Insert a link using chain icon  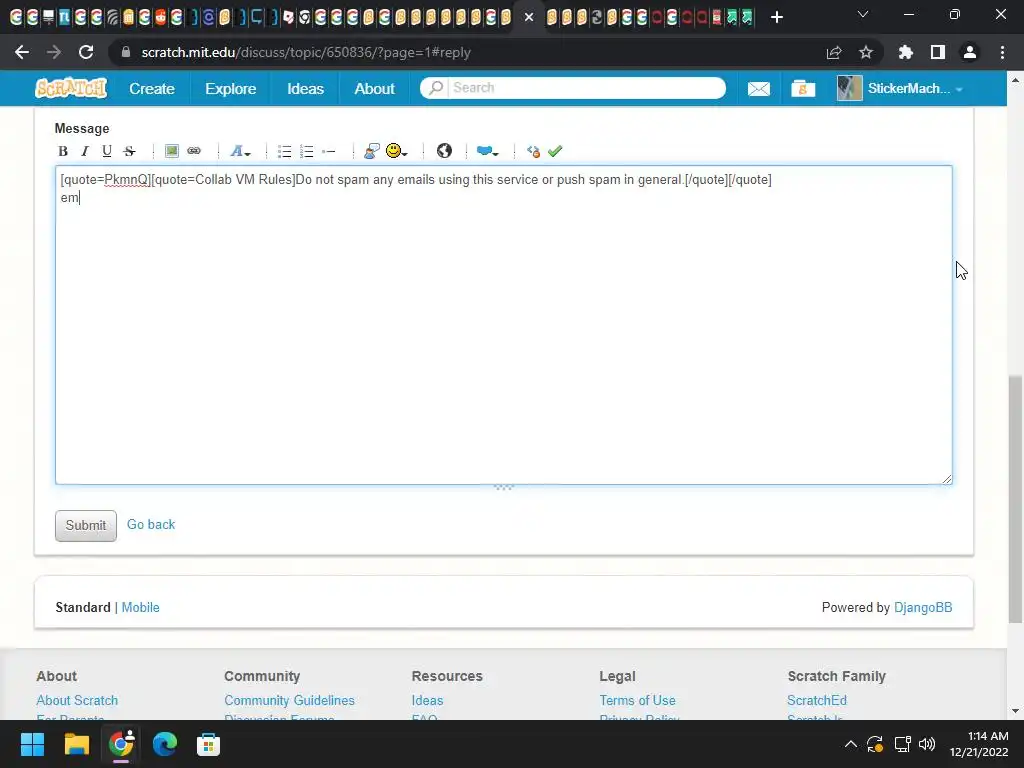coord(194,151)
